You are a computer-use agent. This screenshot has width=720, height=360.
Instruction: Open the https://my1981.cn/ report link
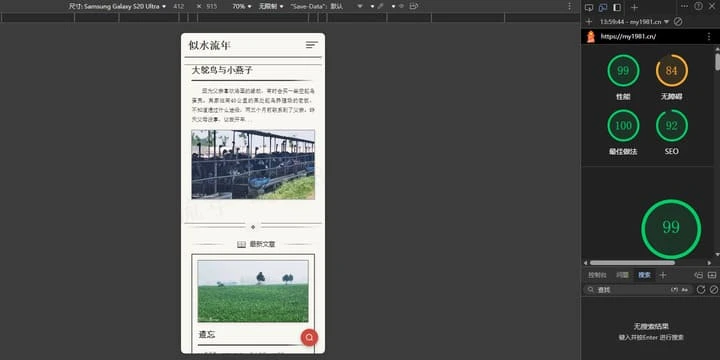coord(628,37)
